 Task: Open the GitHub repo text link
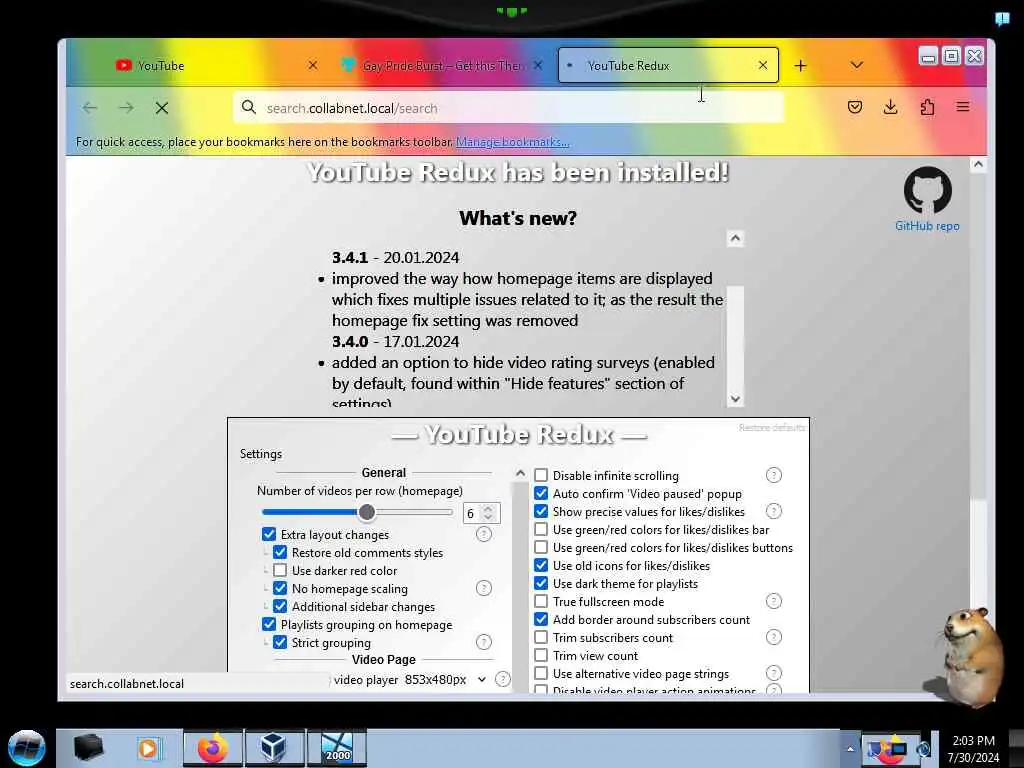click(927, 226)
